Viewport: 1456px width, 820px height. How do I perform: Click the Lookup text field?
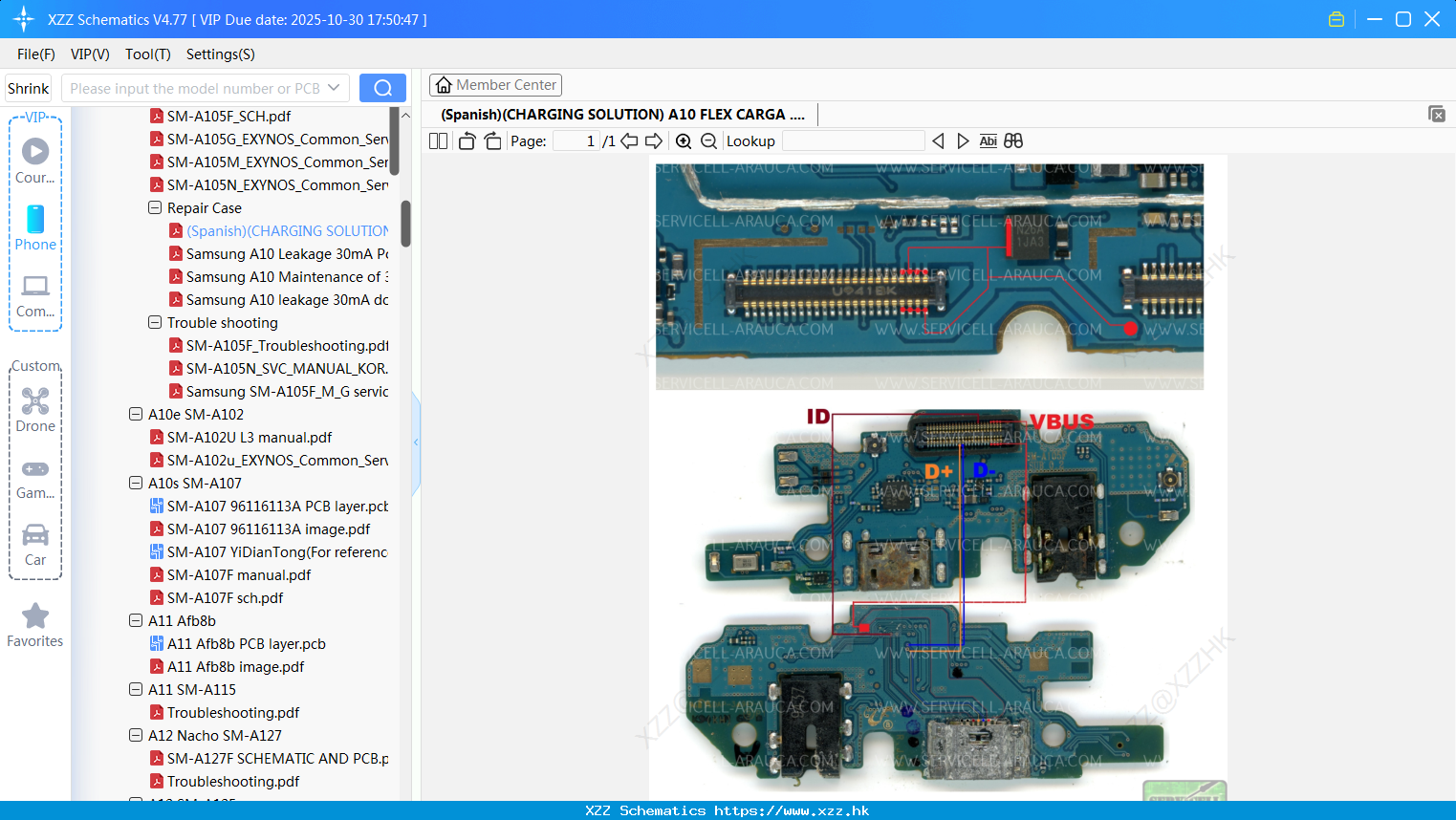pyautogui.click(x=854, y=140)
